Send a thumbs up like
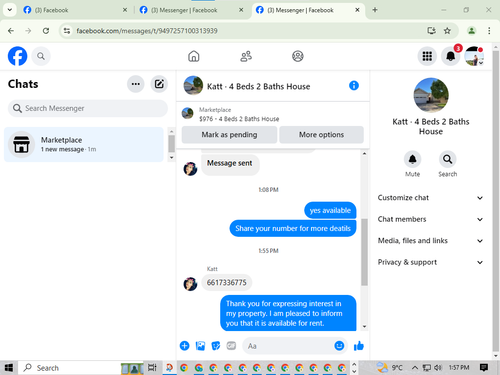 359,346
